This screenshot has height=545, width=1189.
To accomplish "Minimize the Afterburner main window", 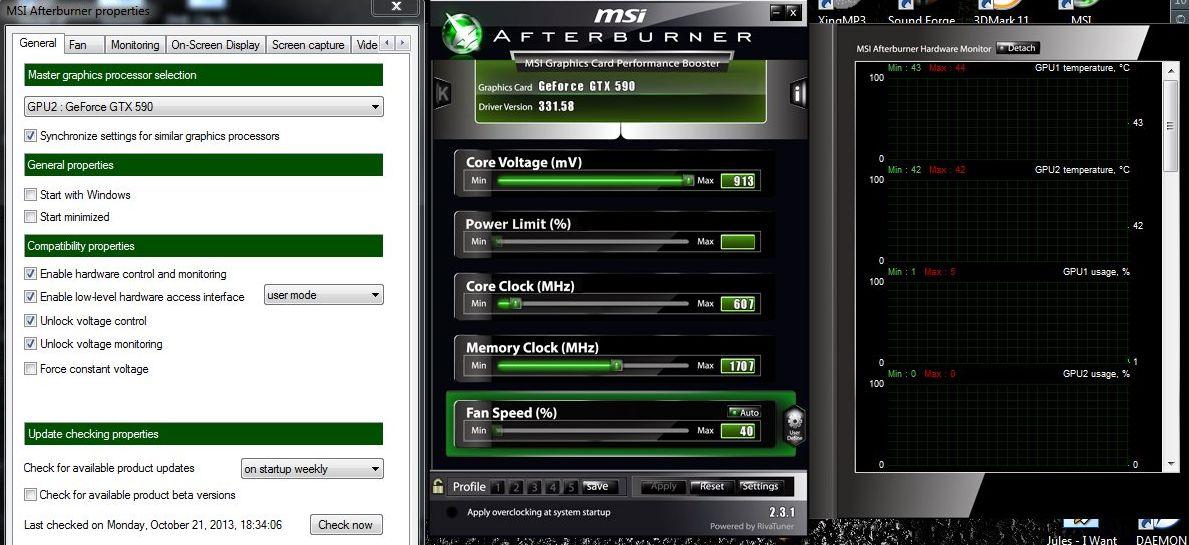I will (x=776, y=12).
